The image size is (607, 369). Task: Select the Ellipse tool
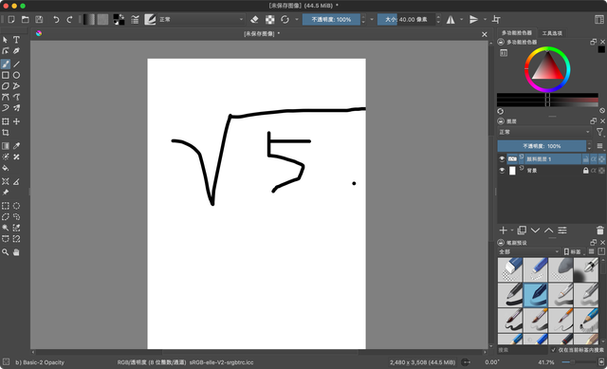pyautogui.click(x=16, y=75)
